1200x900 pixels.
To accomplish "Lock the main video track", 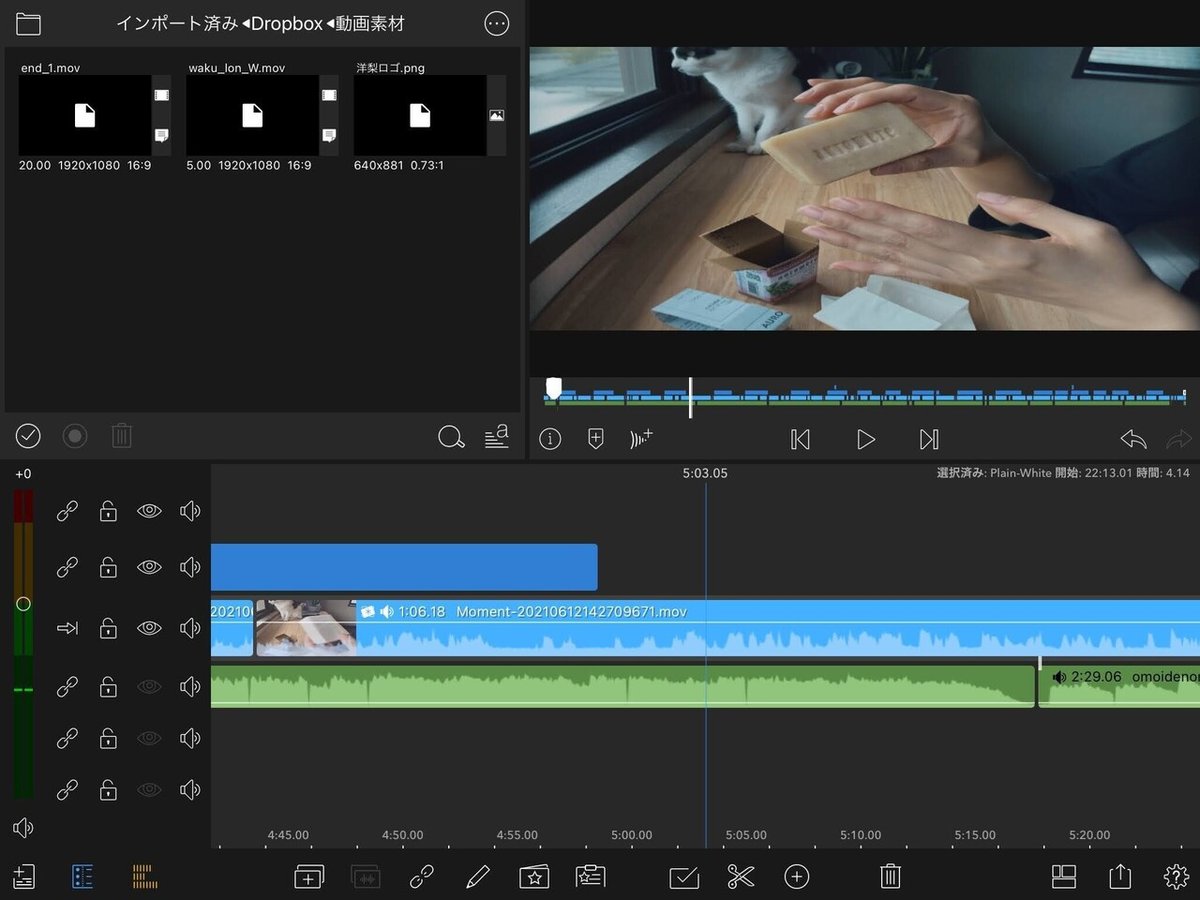I will [108, 628].
